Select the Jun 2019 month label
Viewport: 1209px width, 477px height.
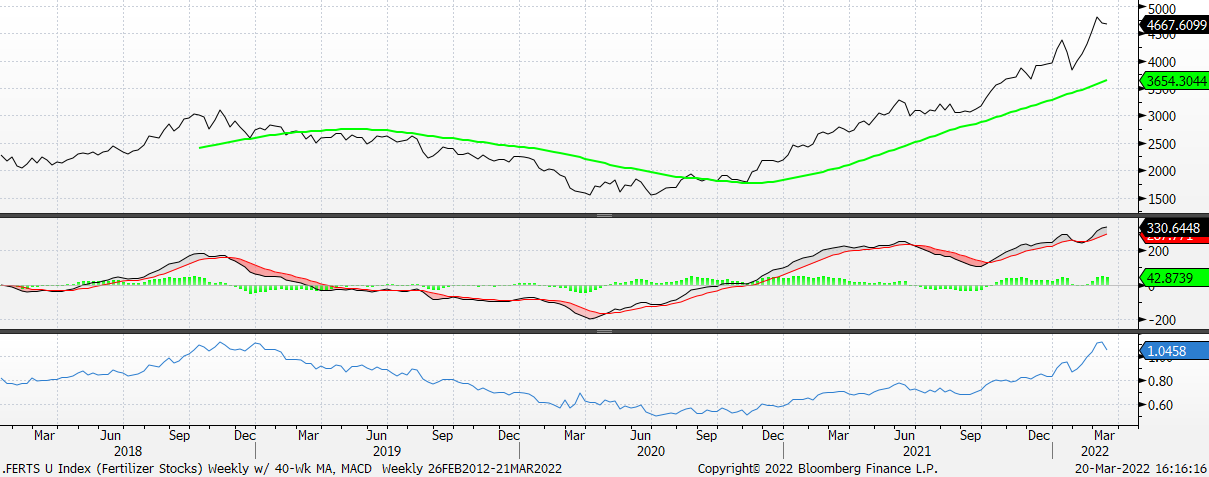[x=376, y=436]
